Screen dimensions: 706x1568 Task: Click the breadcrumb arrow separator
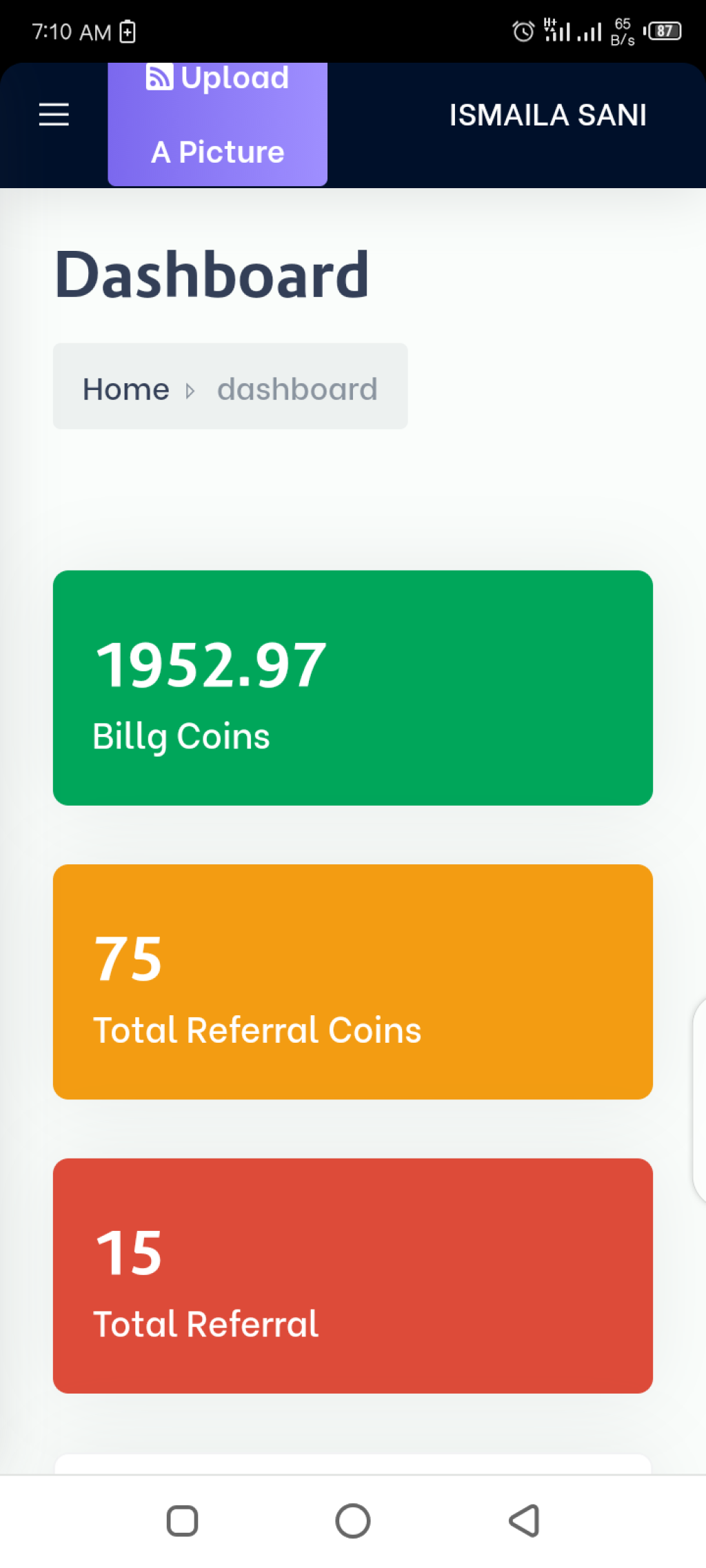190,391
